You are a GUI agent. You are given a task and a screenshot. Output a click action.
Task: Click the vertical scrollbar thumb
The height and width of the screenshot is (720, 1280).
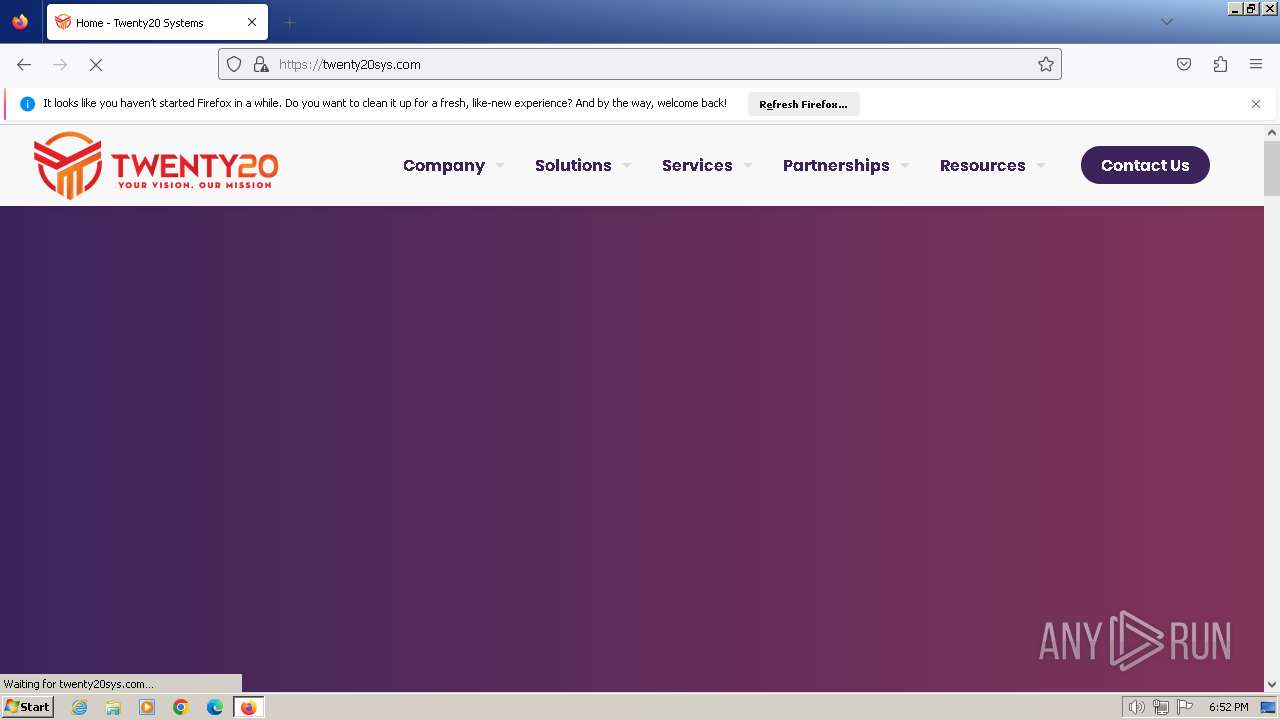[1272, 168]
